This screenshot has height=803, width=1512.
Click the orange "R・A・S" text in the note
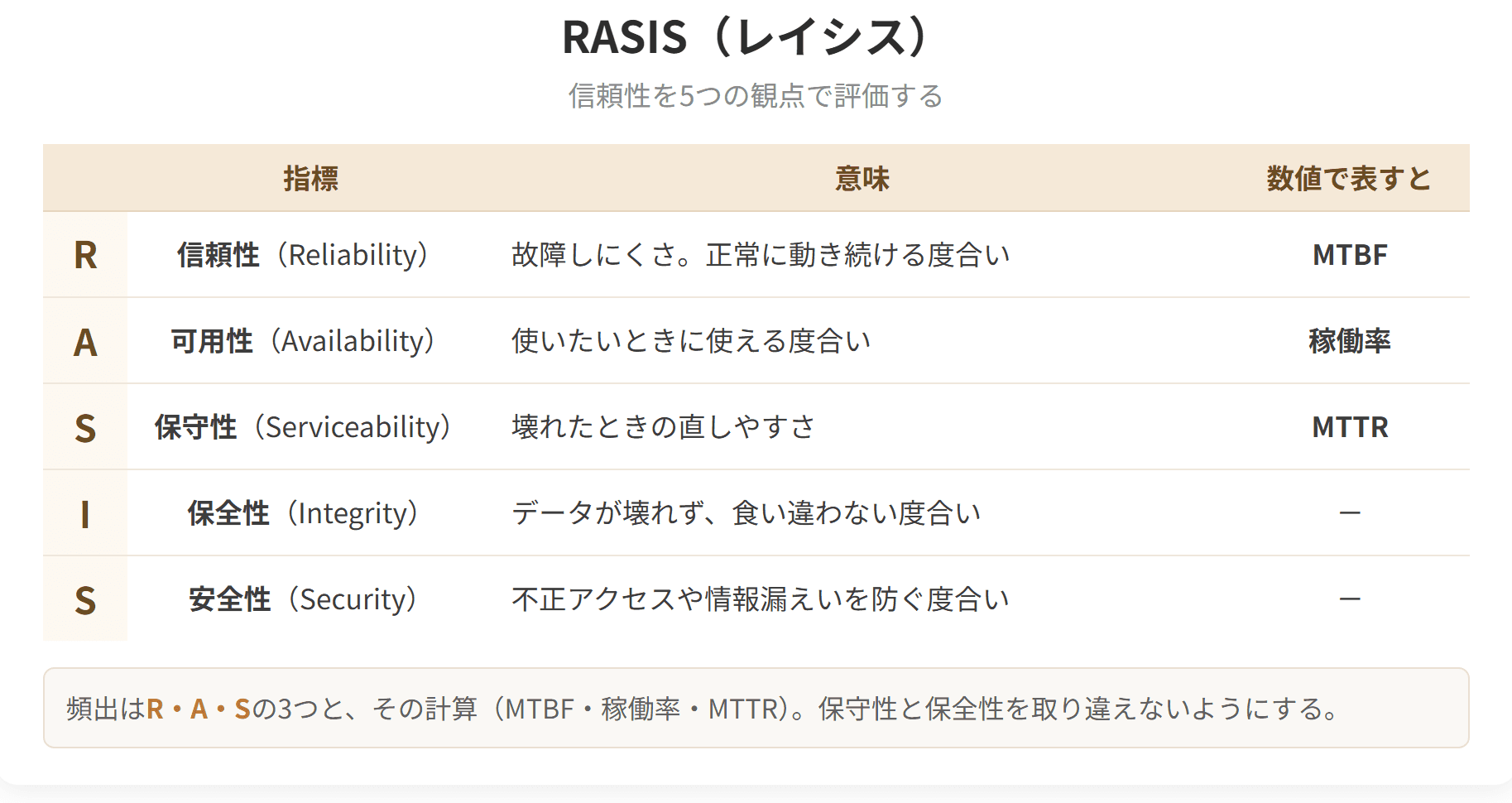[x=199, y=709]
